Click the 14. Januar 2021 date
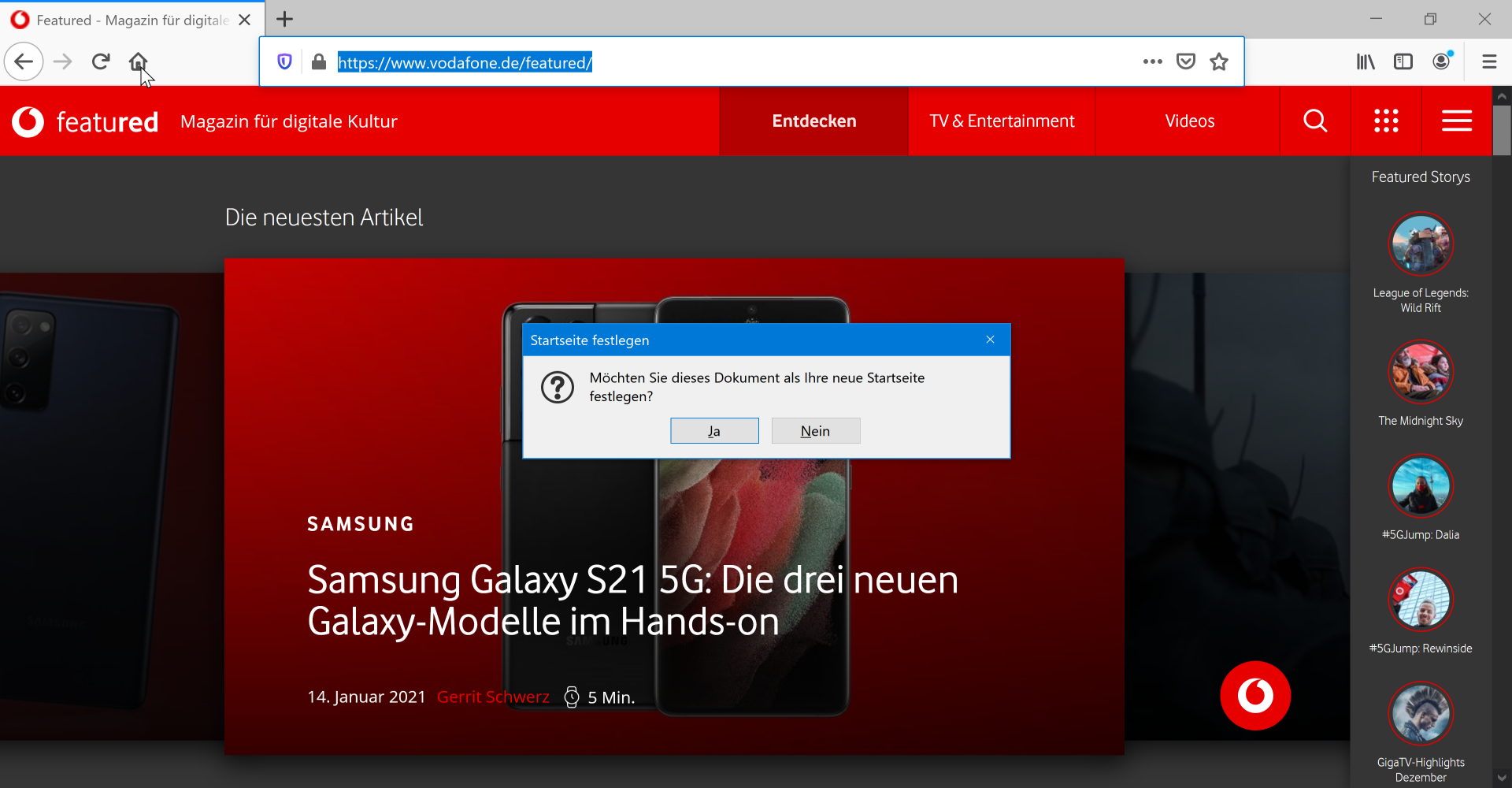 (366, 697)
